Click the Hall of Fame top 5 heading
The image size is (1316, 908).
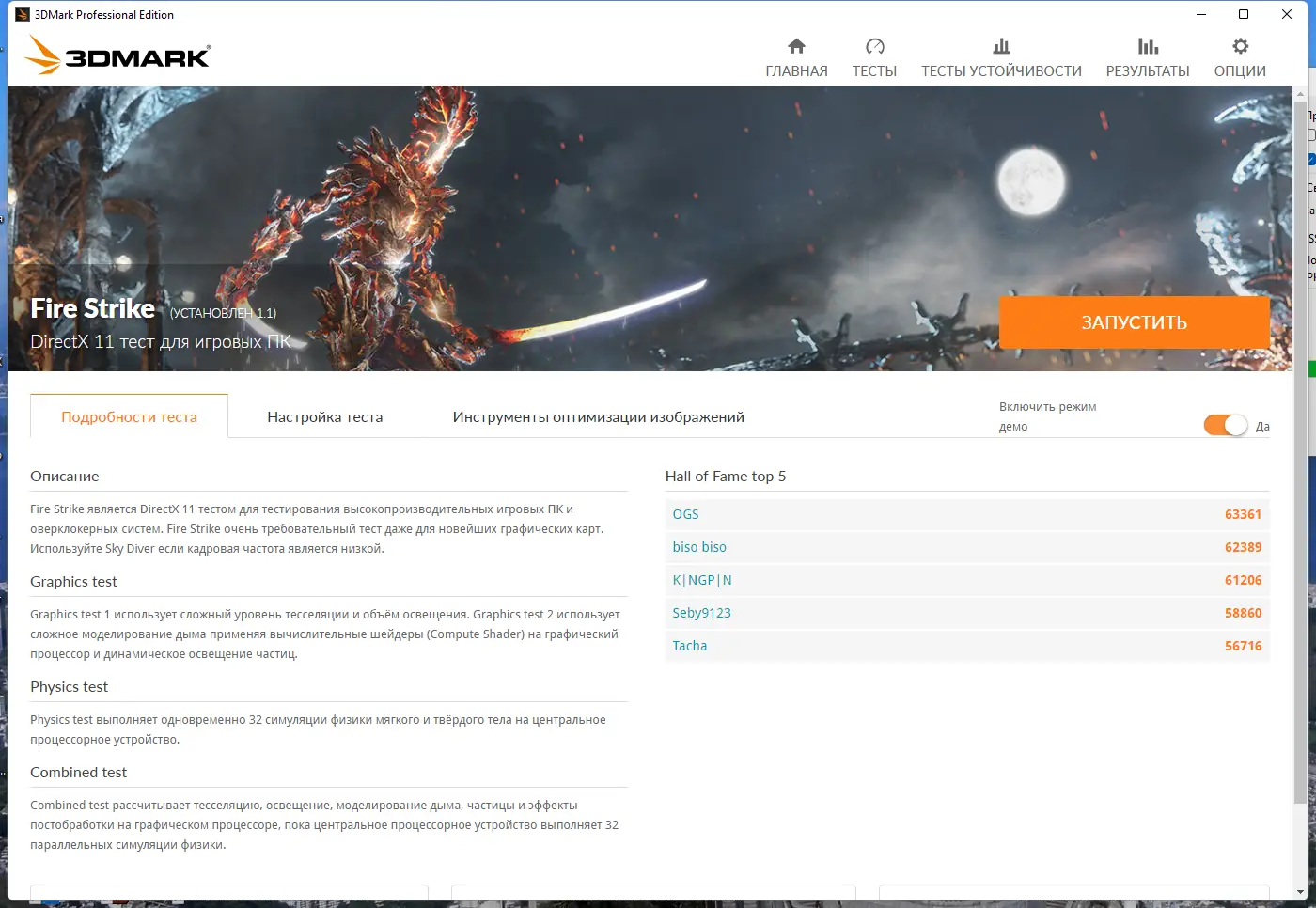click(x=726, y=476)
